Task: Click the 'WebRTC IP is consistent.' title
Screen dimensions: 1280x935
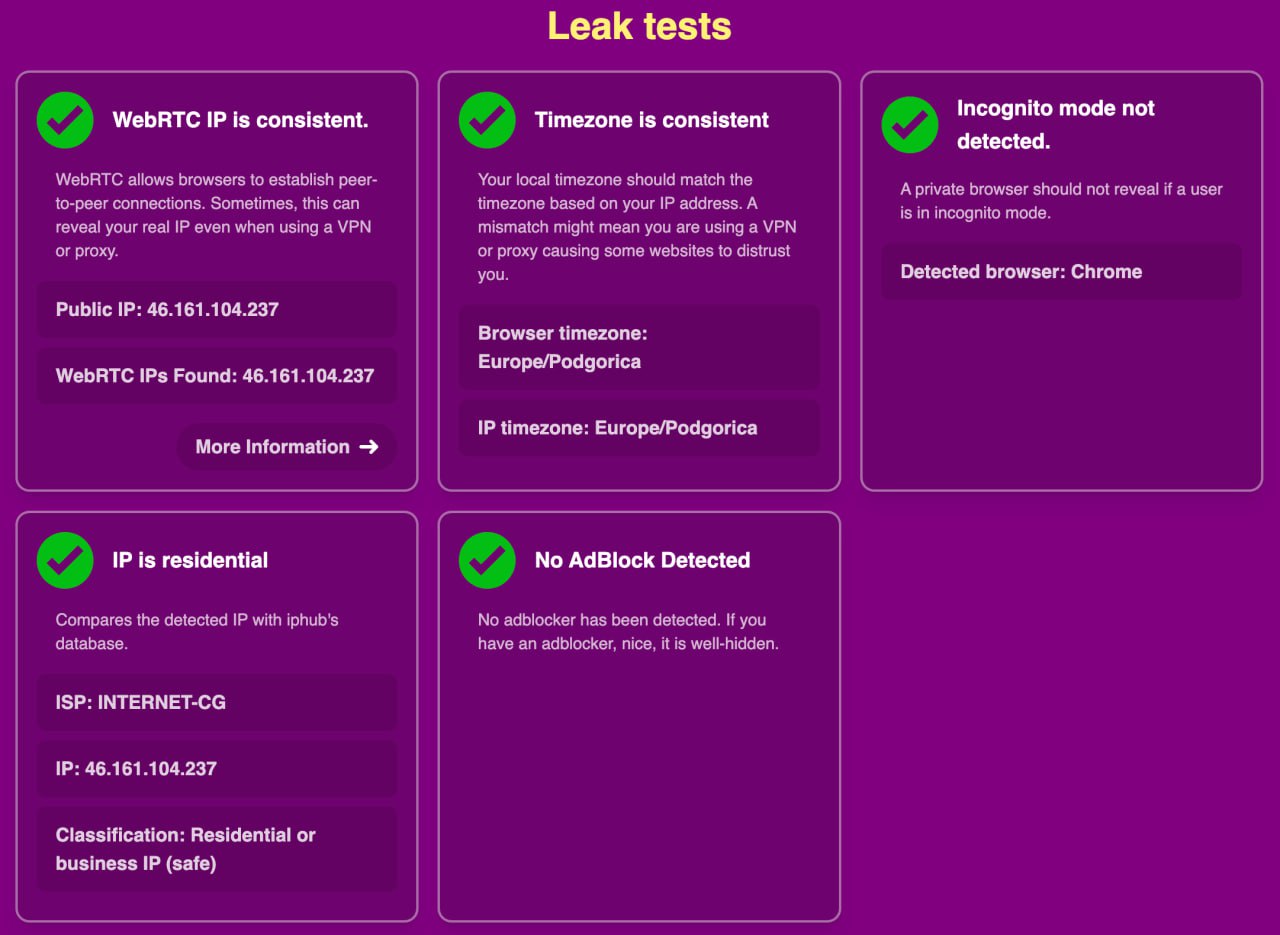Action: (x=240, y=120)
